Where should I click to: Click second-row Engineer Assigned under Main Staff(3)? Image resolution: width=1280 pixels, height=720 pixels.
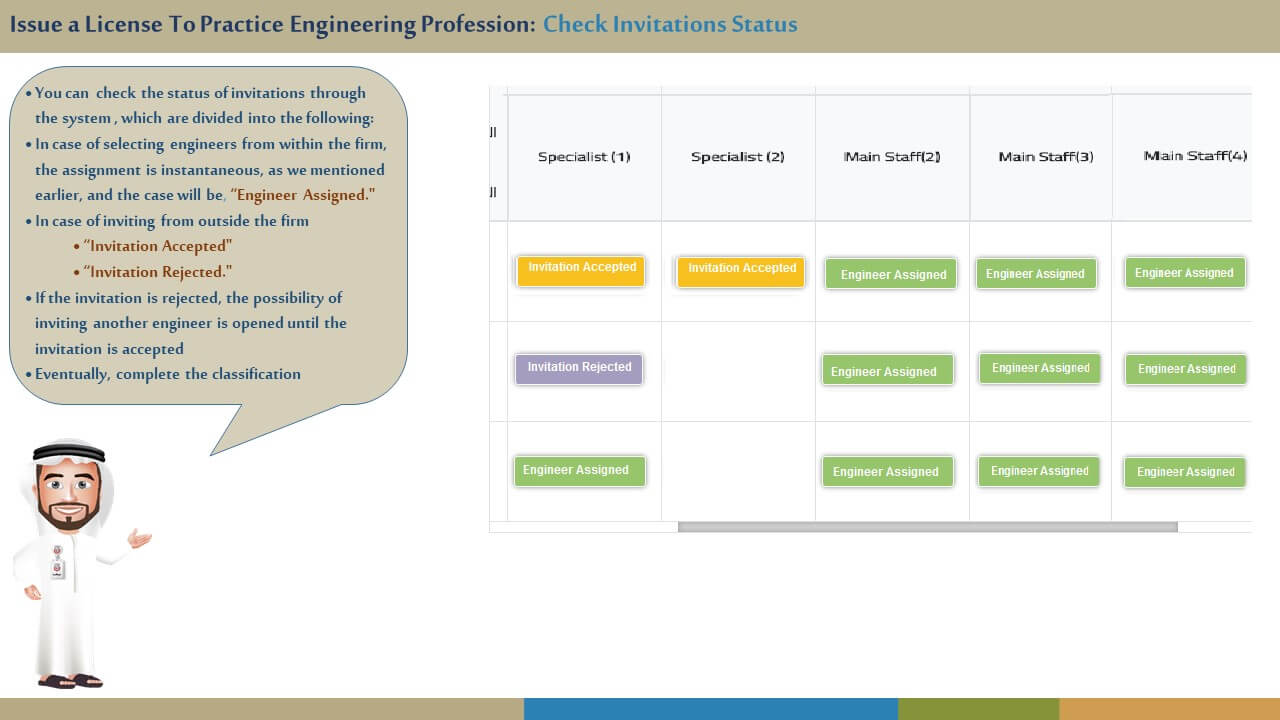(1040, 368)
